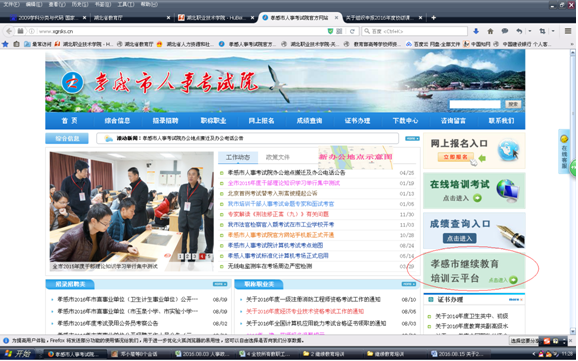578x361 pixels.
Task: Click the page vertical scrollbar
Action: click(x=572, y=192)
